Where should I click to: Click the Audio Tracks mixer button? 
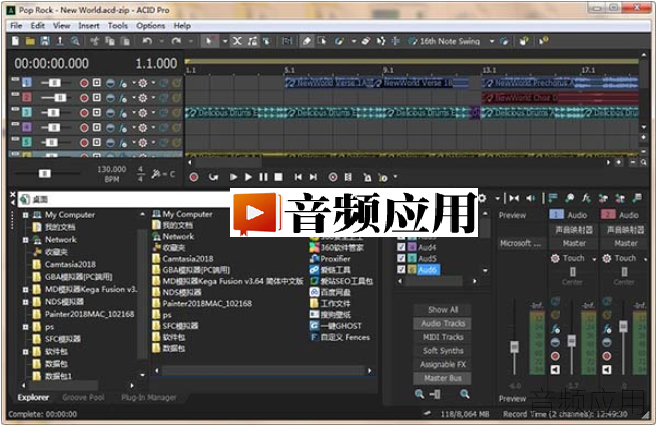pyautogui.click(x=443, y=323)
